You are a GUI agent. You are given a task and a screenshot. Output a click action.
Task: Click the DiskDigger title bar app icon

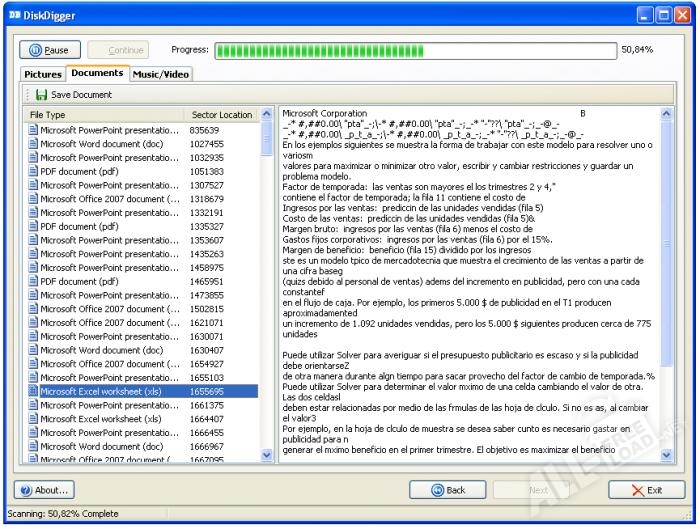[12, 15]
